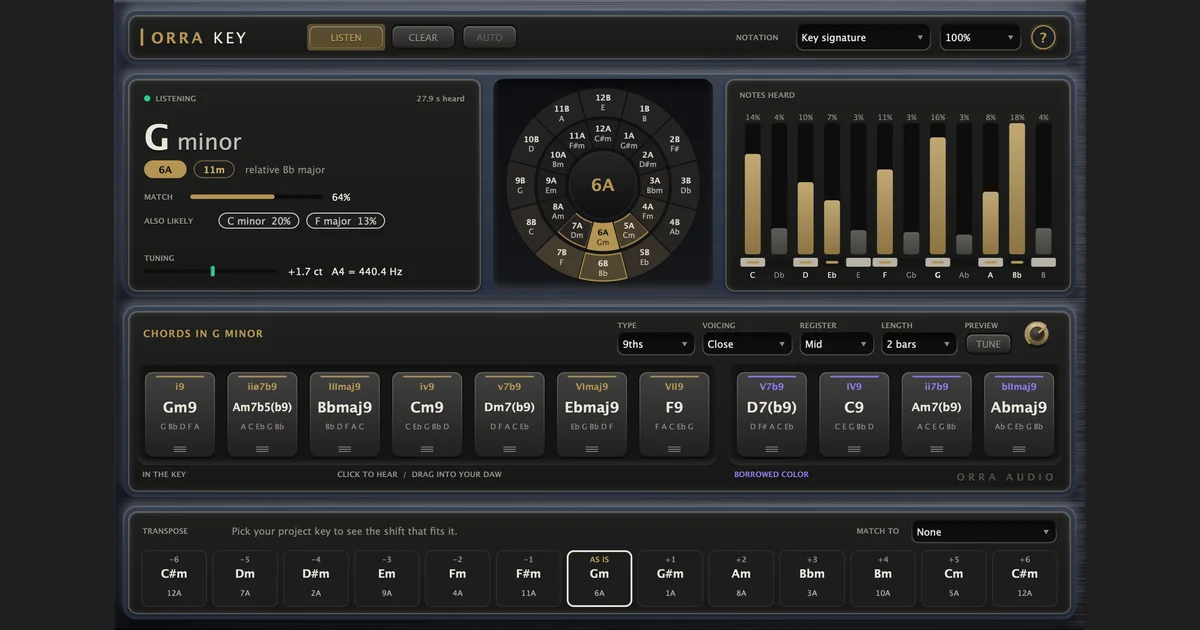The height and width of the screenshot is (630, 1200).
Task: Select 3B Db segment on Camelot wheel
Action: pyautogui.click(x=686, y=185)
